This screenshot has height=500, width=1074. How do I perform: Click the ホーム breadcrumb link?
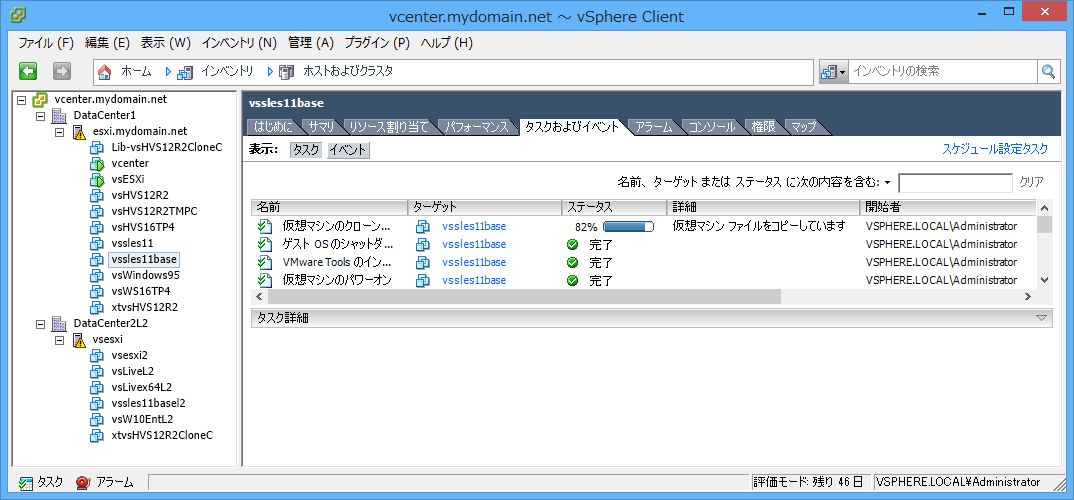click(136, 71)
